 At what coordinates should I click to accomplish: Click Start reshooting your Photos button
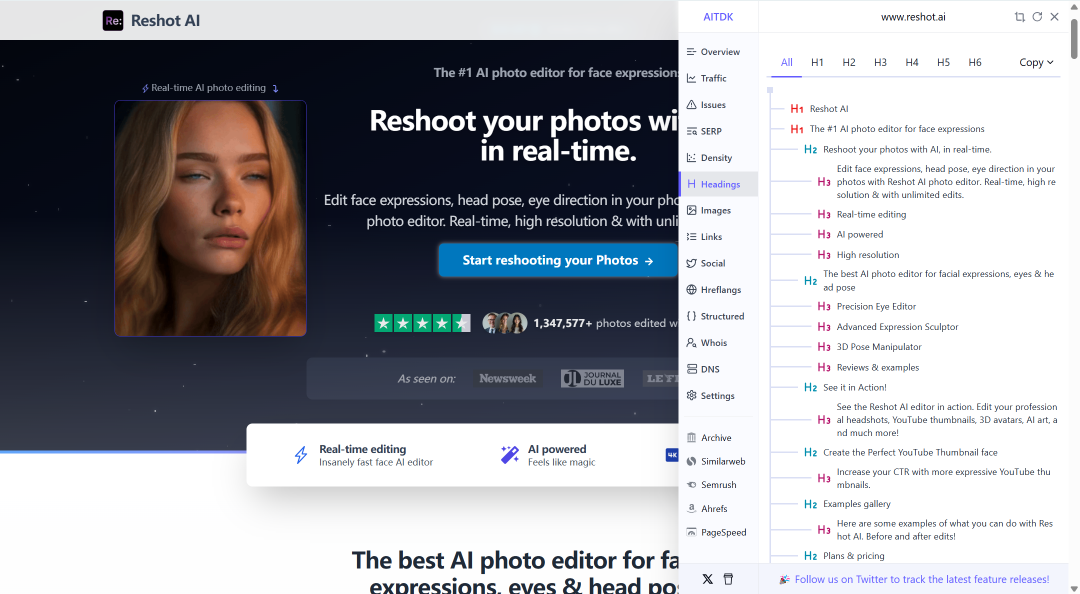[558, 260]
